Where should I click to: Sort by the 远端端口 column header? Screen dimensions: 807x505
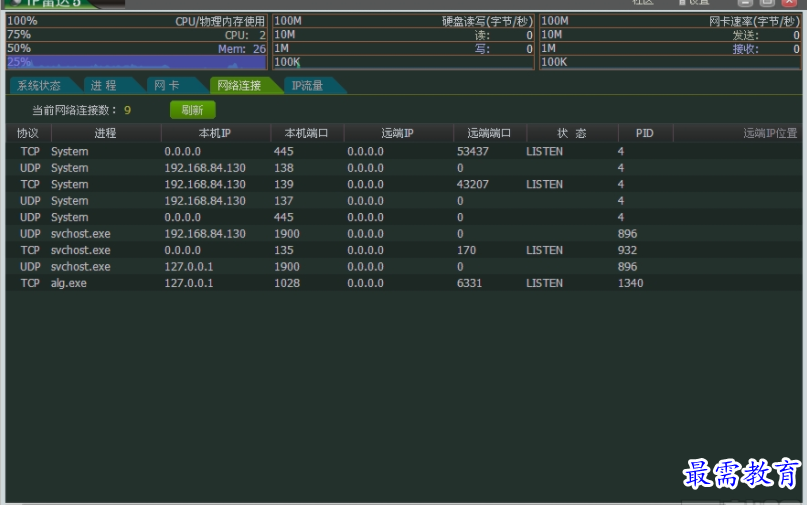489,133
